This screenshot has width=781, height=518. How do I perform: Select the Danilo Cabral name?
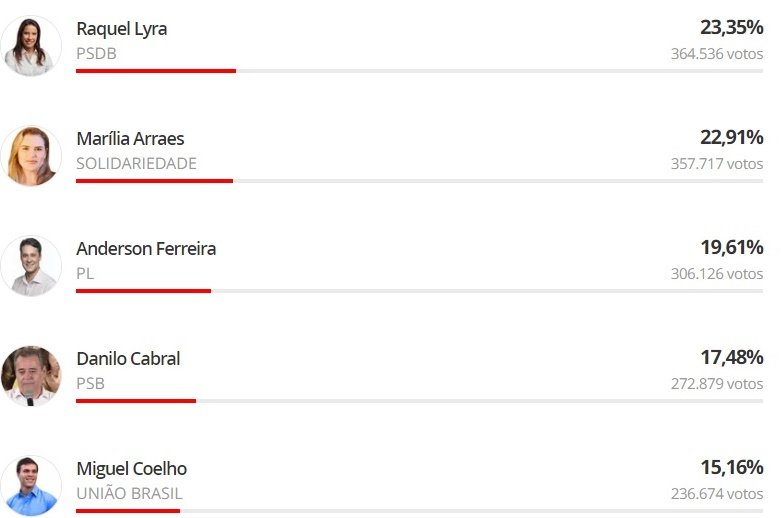(128, 359)
